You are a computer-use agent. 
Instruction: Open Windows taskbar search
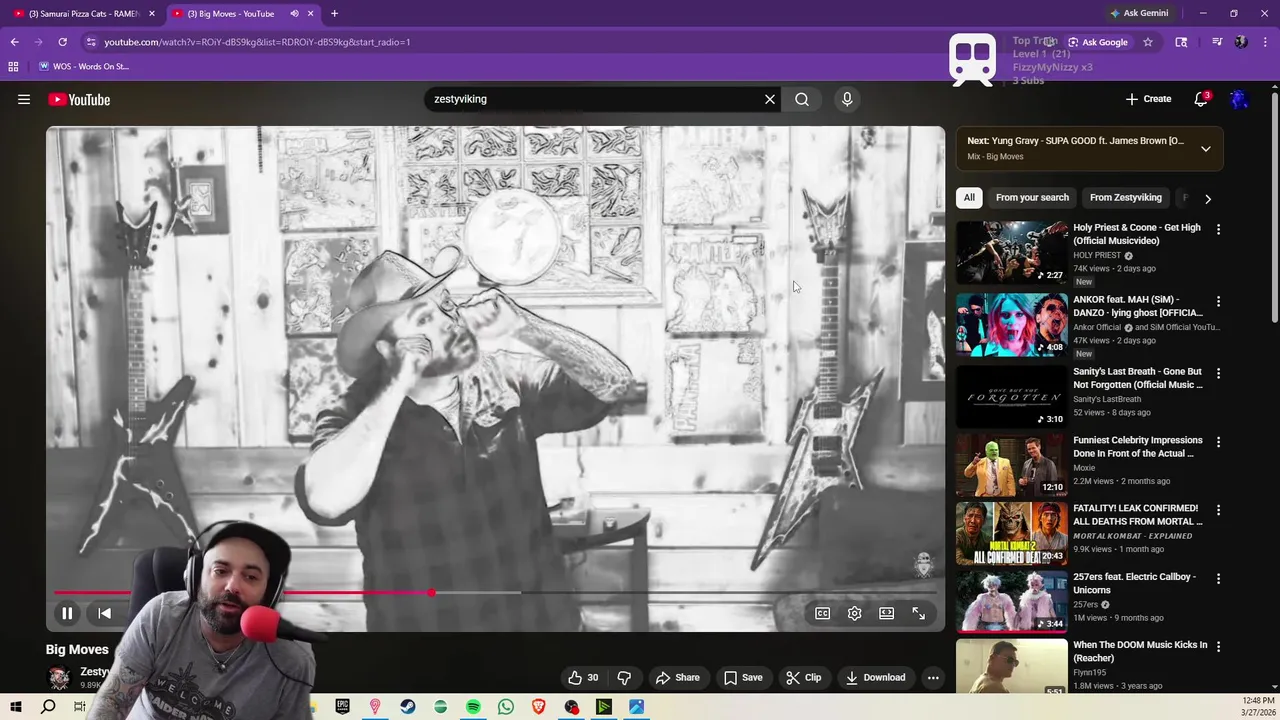coord(48,707)
